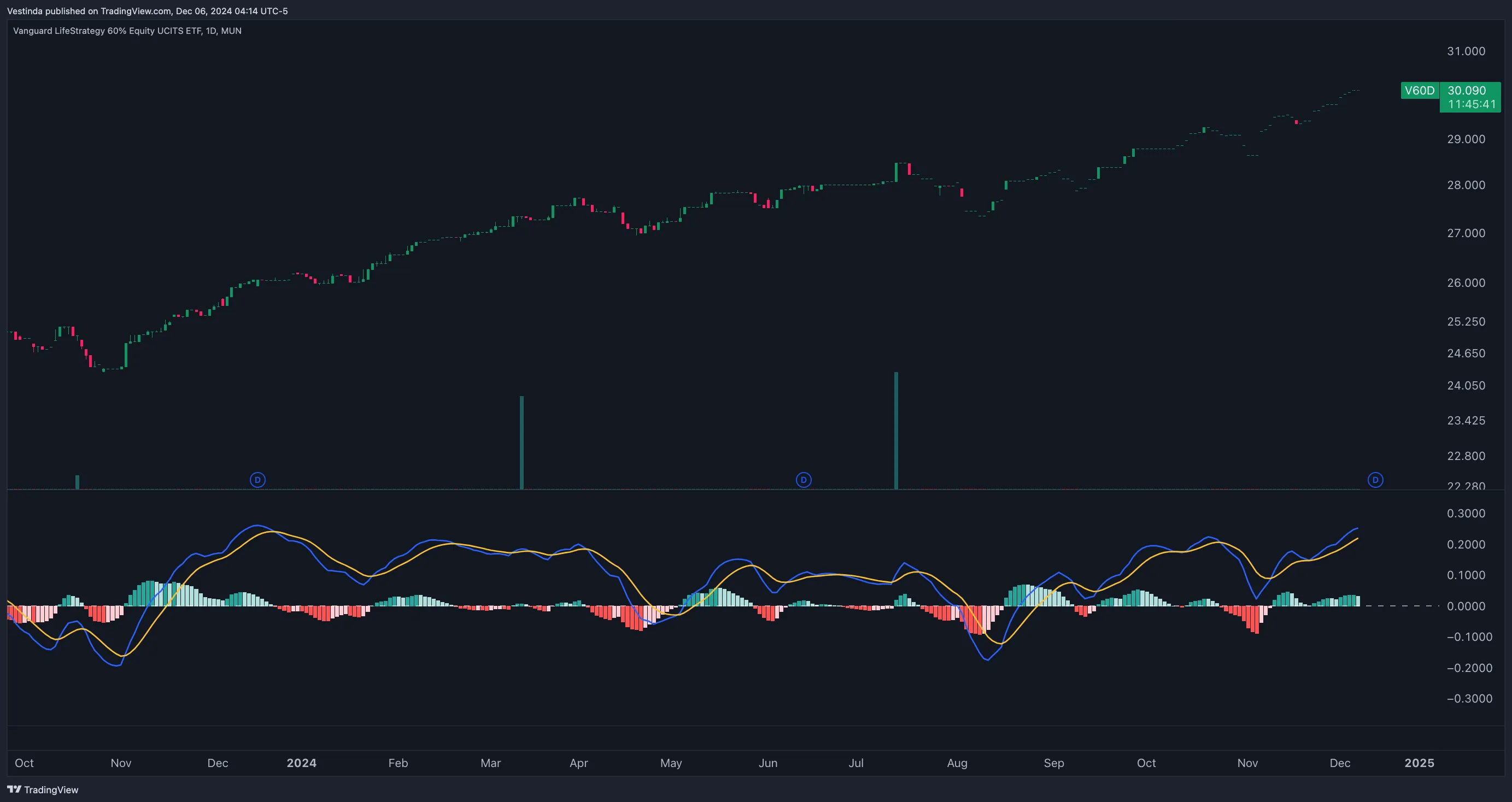
Task: Click the Apr label on time axis
Action: (579, 763)
